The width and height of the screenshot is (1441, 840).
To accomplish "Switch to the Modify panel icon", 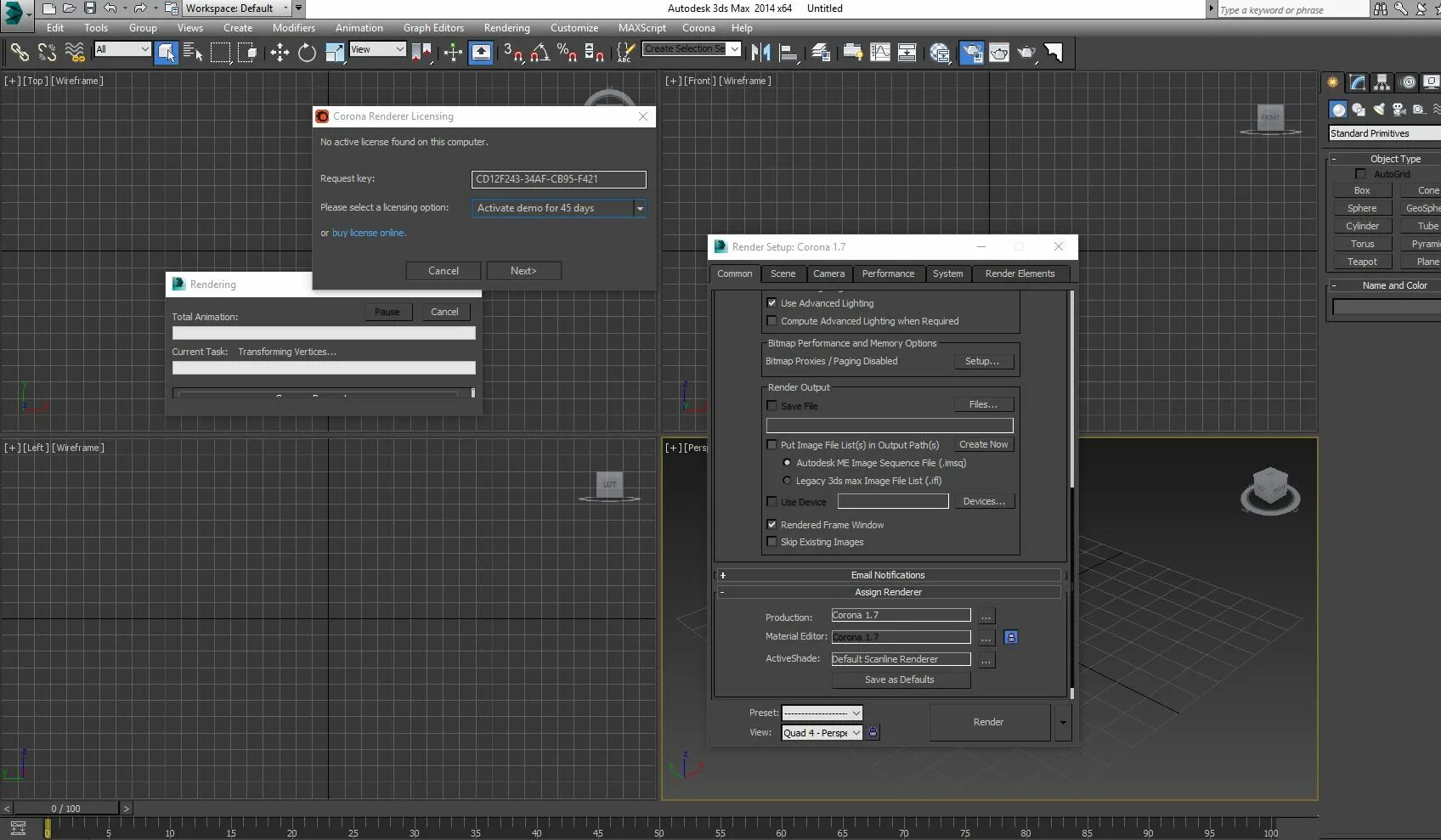I will point(1357,82).
